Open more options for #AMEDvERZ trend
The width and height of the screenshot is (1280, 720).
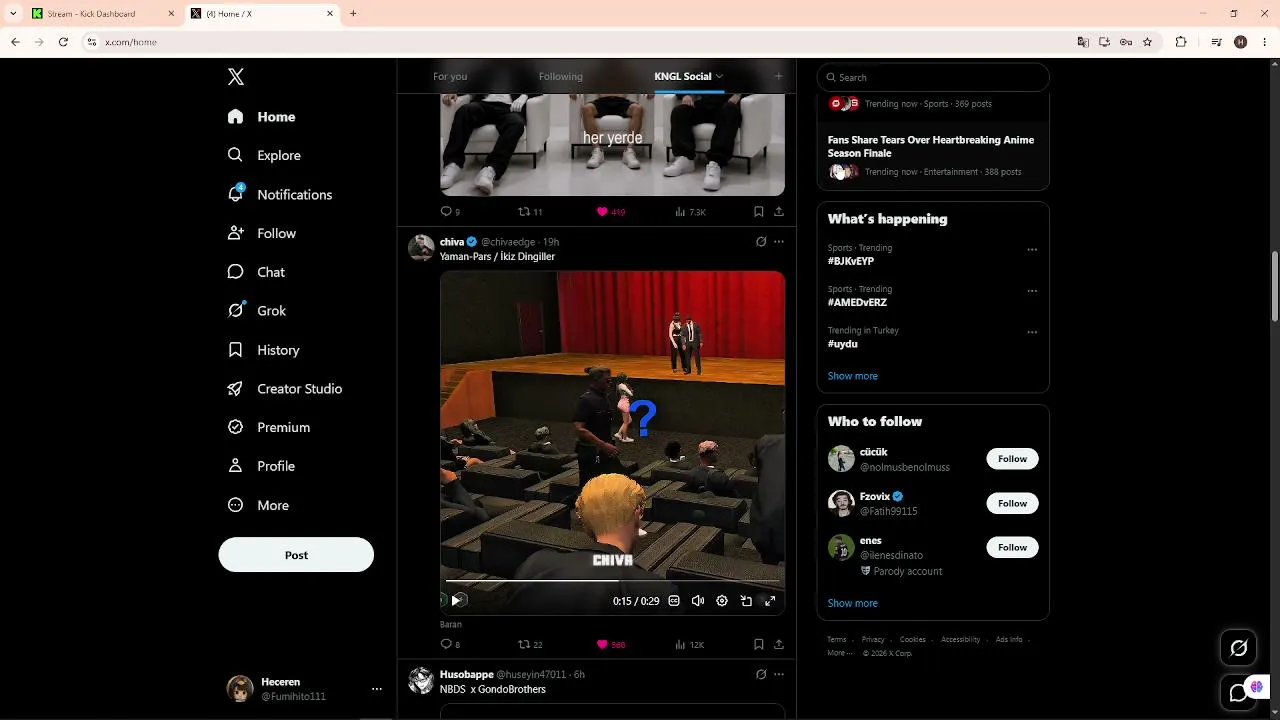[x=1032, y=291]
